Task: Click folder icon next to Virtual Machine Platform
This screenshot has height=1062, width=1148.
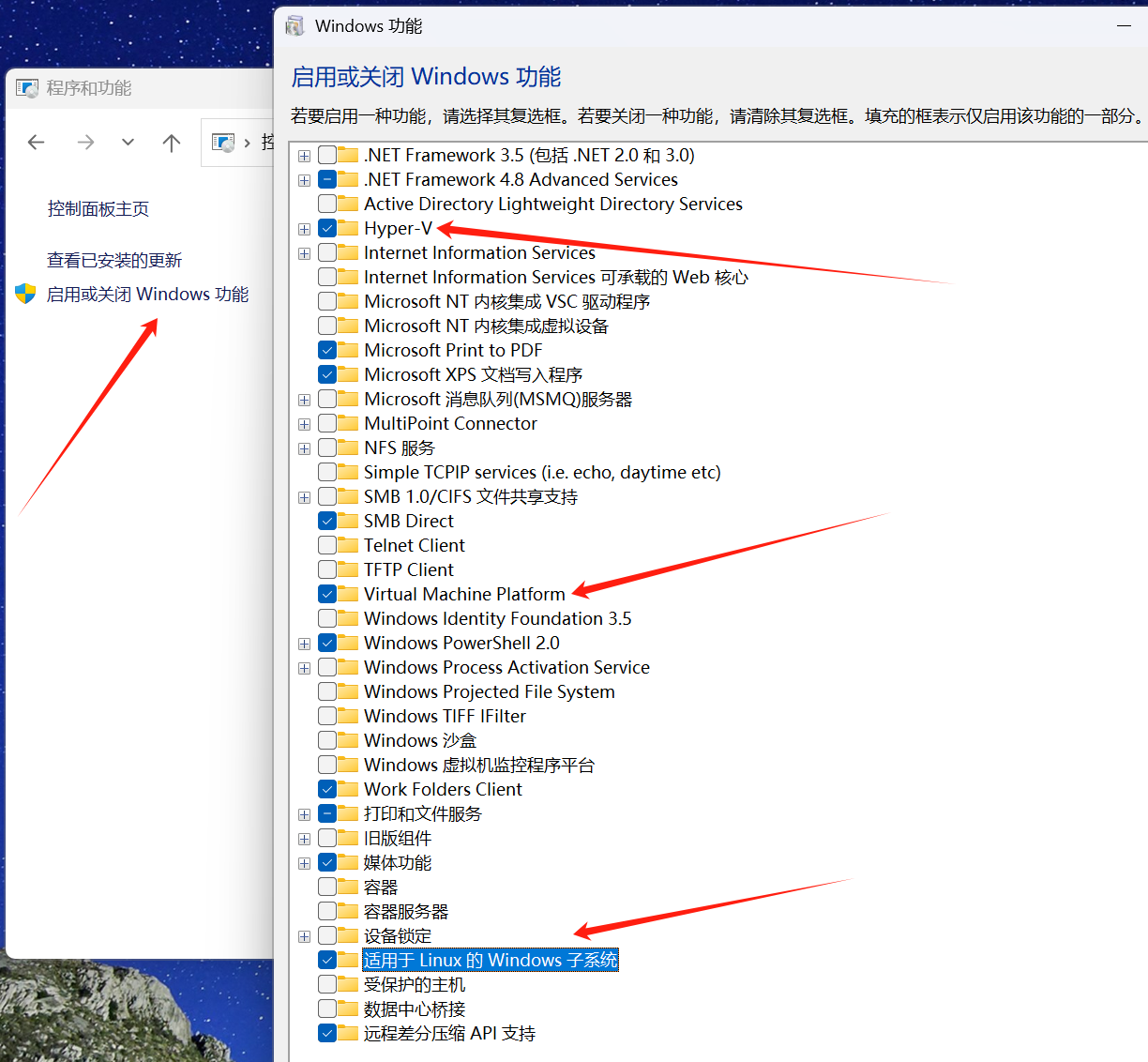Action: coord(348,594)
